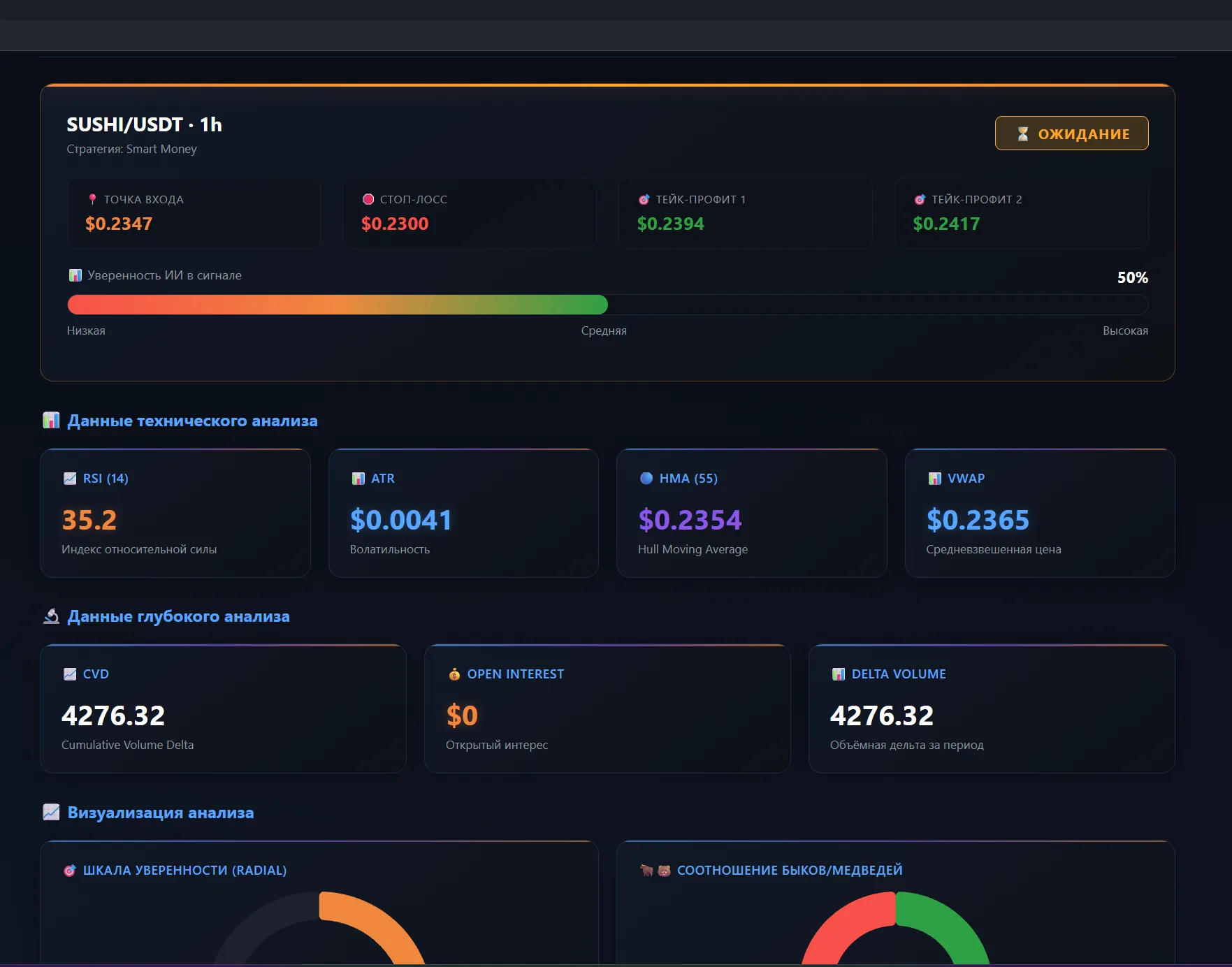The height and width of the screenshot is (967, 1232).
Task: Click the ОЖИДАНИЕ status button
Action: [1071, 133]
